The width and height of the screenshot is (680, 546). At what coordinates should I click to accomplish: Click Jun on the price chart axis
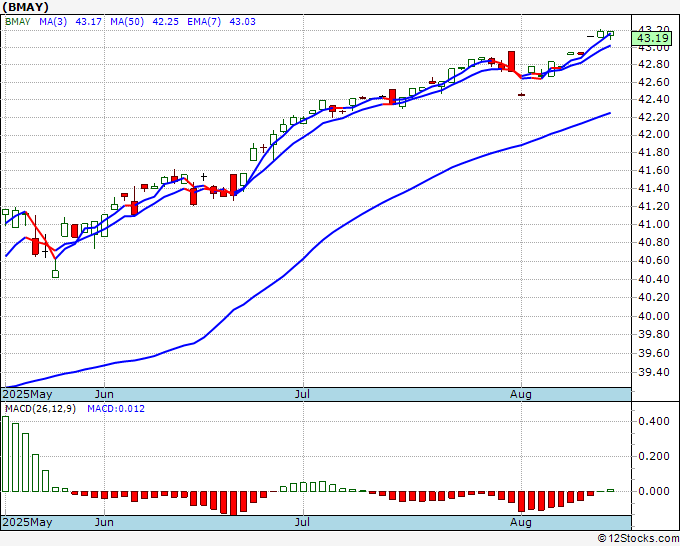104,394
